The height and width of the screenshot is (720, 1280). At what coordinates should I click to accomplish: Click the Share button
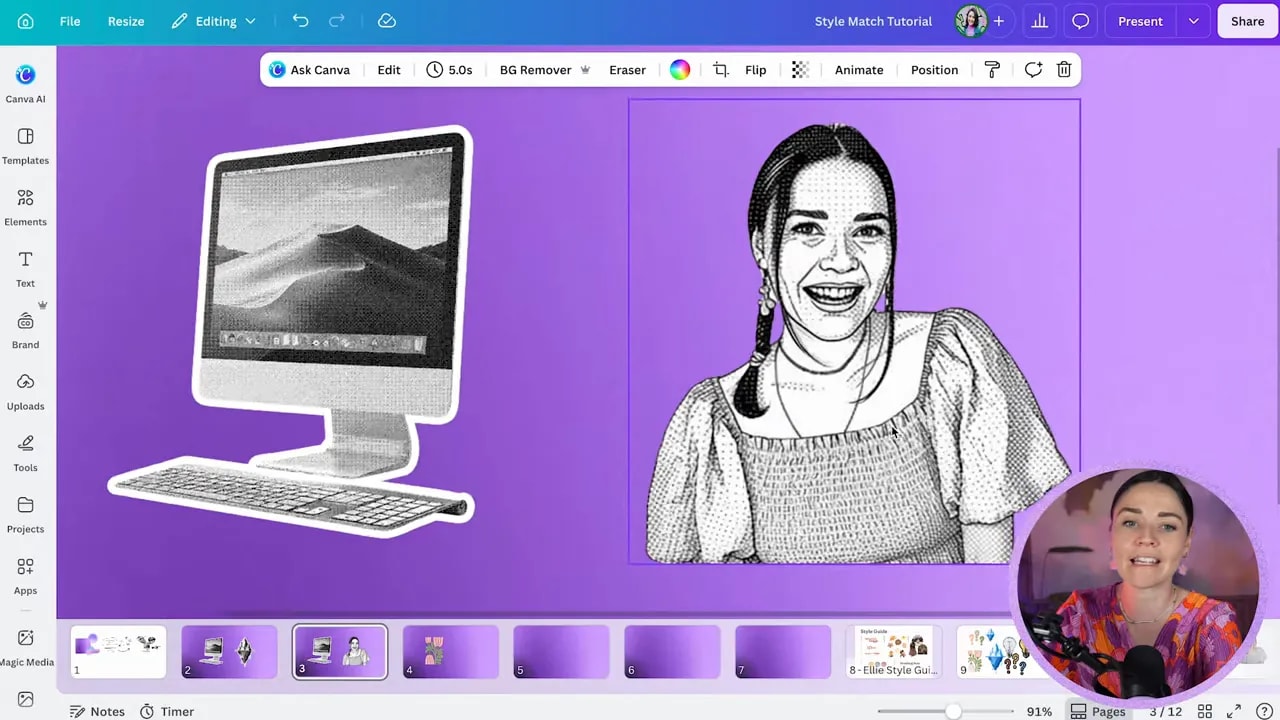click(1247, 21)
